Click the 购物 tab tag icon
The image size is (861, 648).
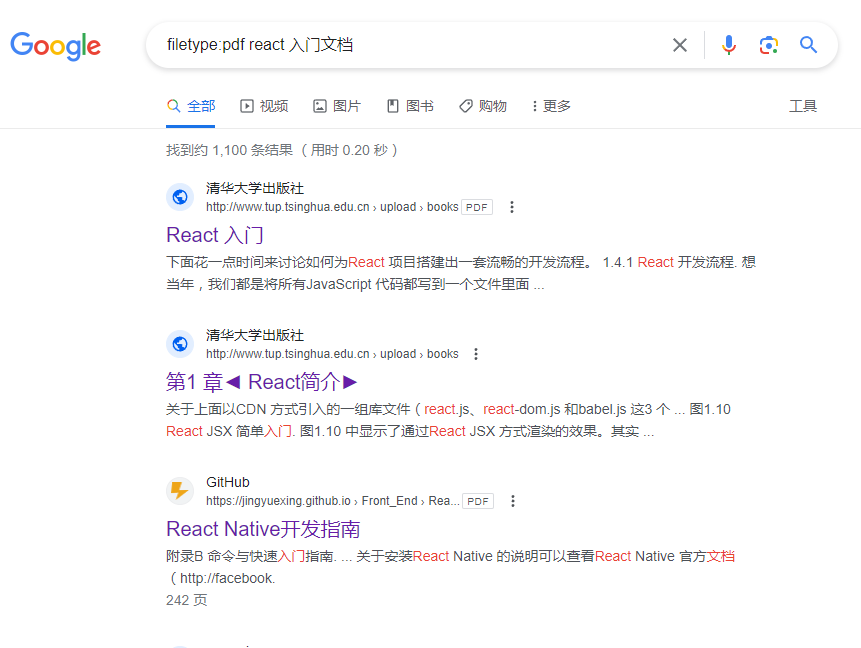pos(466,106)
